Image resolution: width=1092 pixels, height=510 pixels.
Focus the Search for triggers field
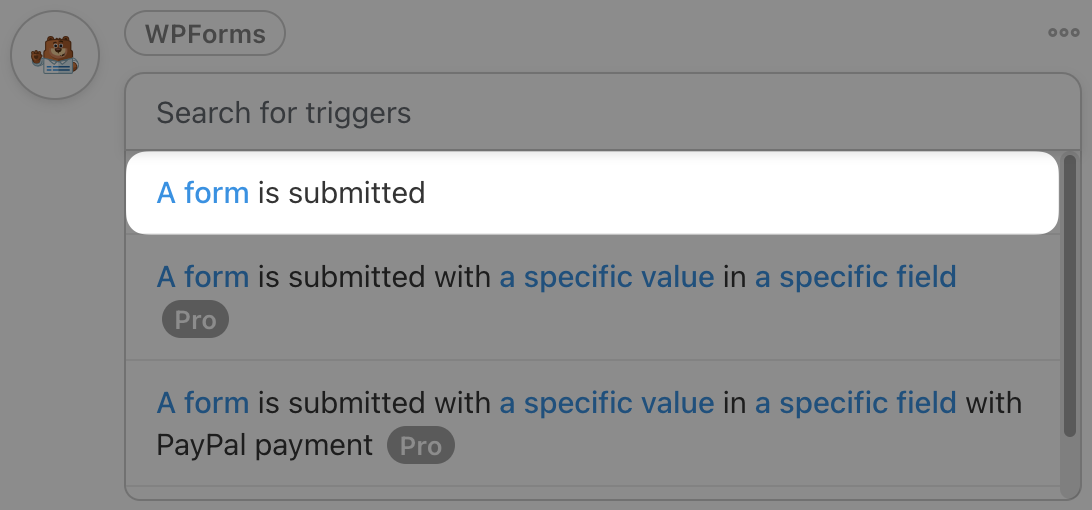point(590,113)
